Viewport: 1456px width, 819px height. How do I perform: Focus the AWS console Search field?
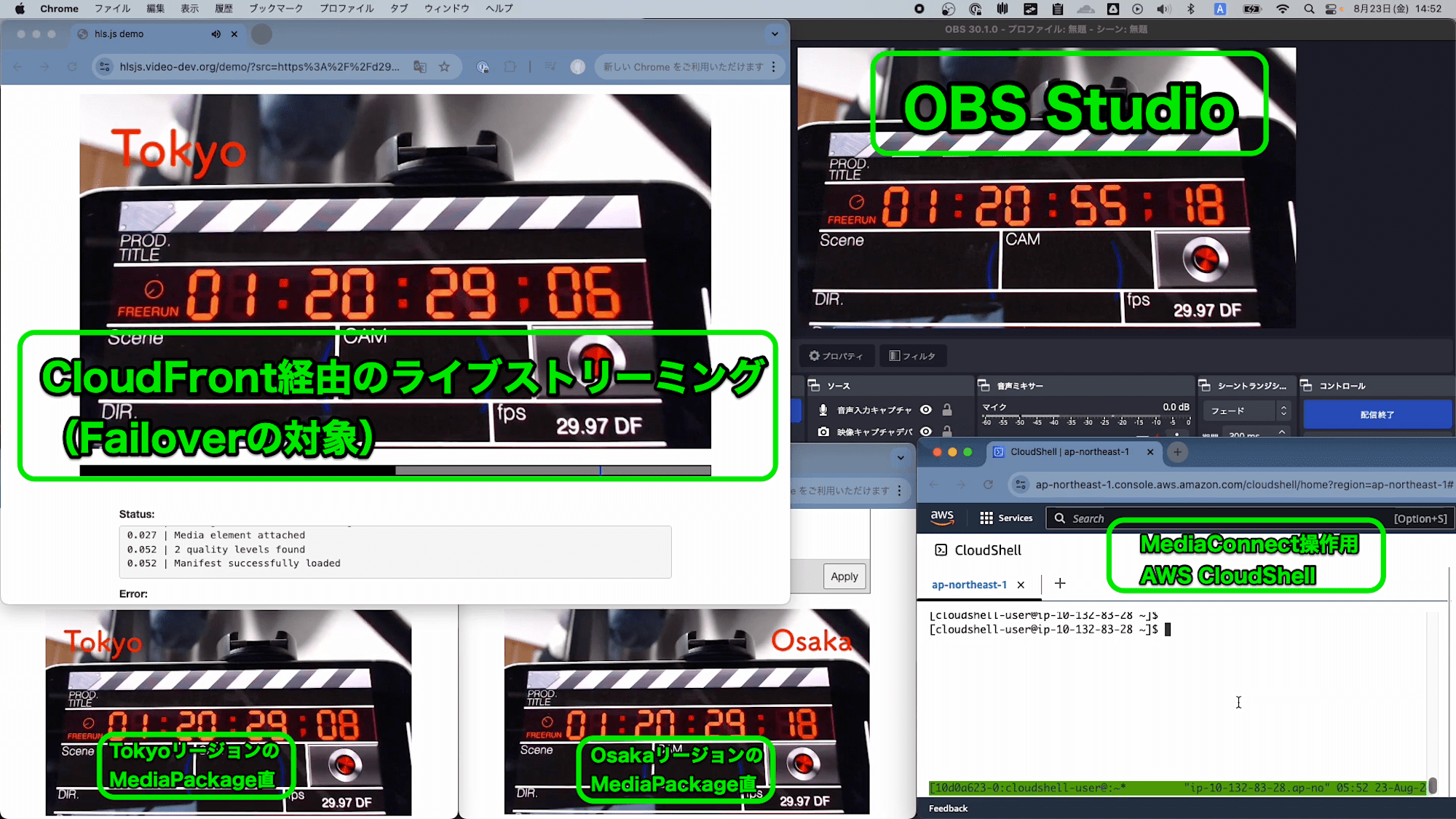(x=1249, y=518)
